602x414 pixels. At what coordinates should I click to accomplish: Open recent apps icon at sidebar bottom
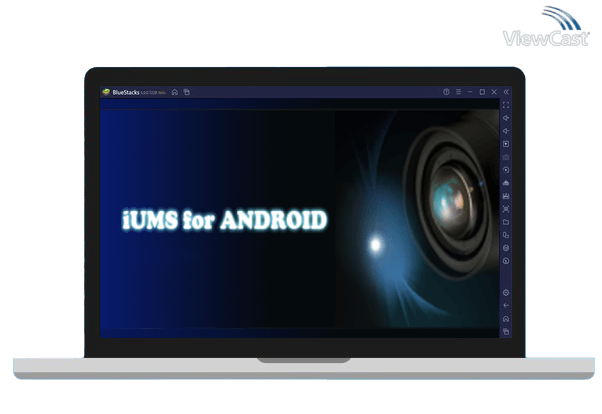click(x=506, y=332)
